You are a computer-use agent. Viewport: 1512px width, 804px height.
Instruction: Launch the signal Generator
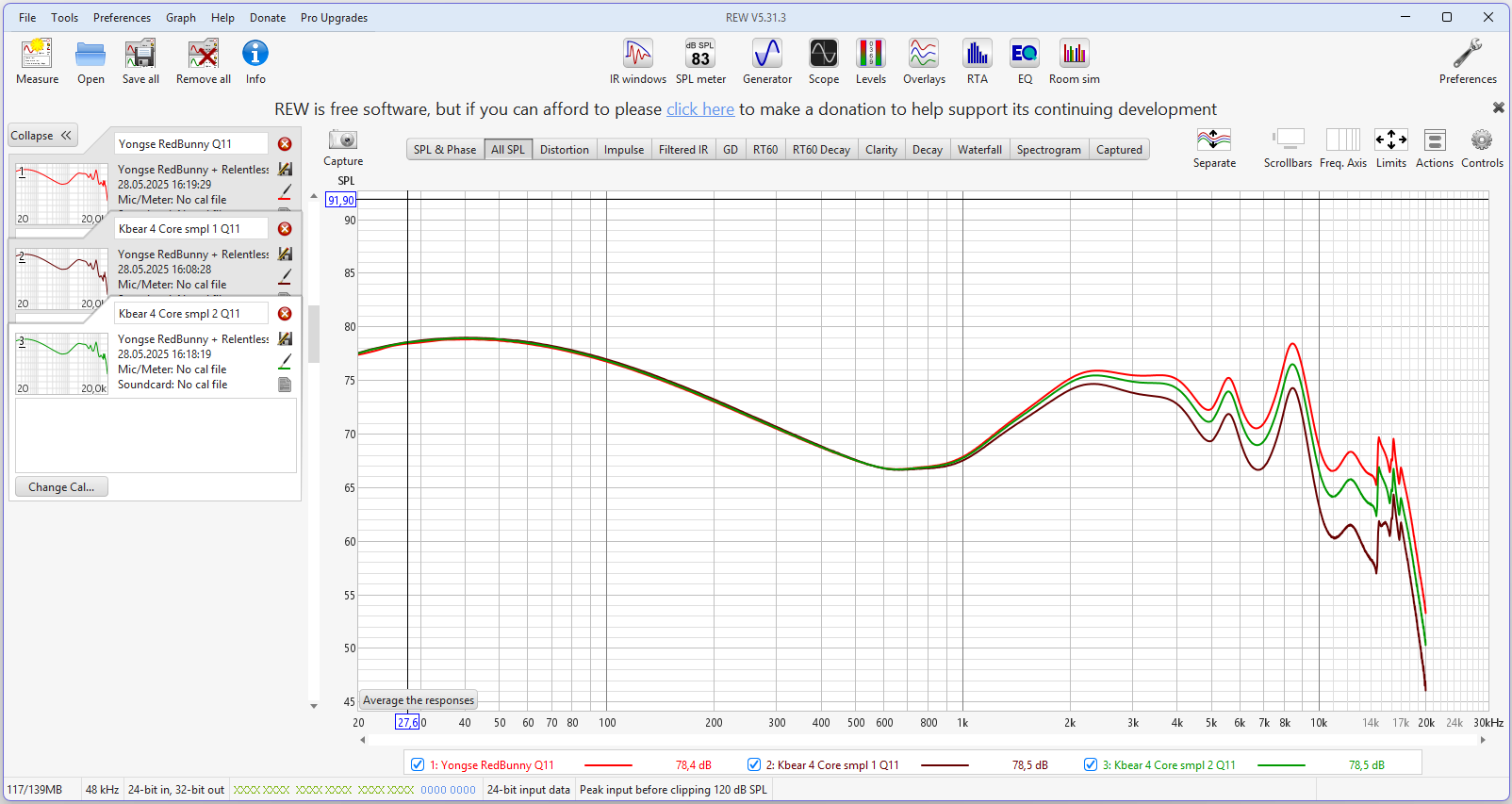[x=767, y=62]
